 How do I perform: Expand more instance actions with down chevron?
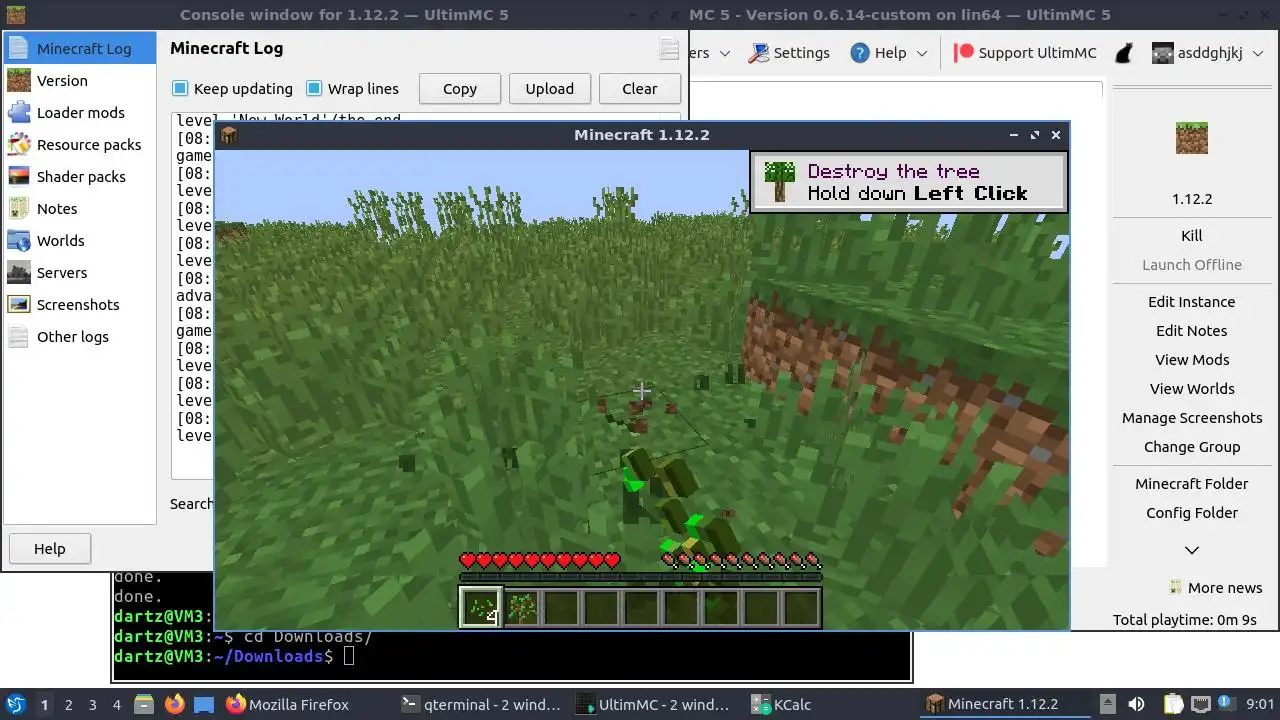tap(1192, 550)
